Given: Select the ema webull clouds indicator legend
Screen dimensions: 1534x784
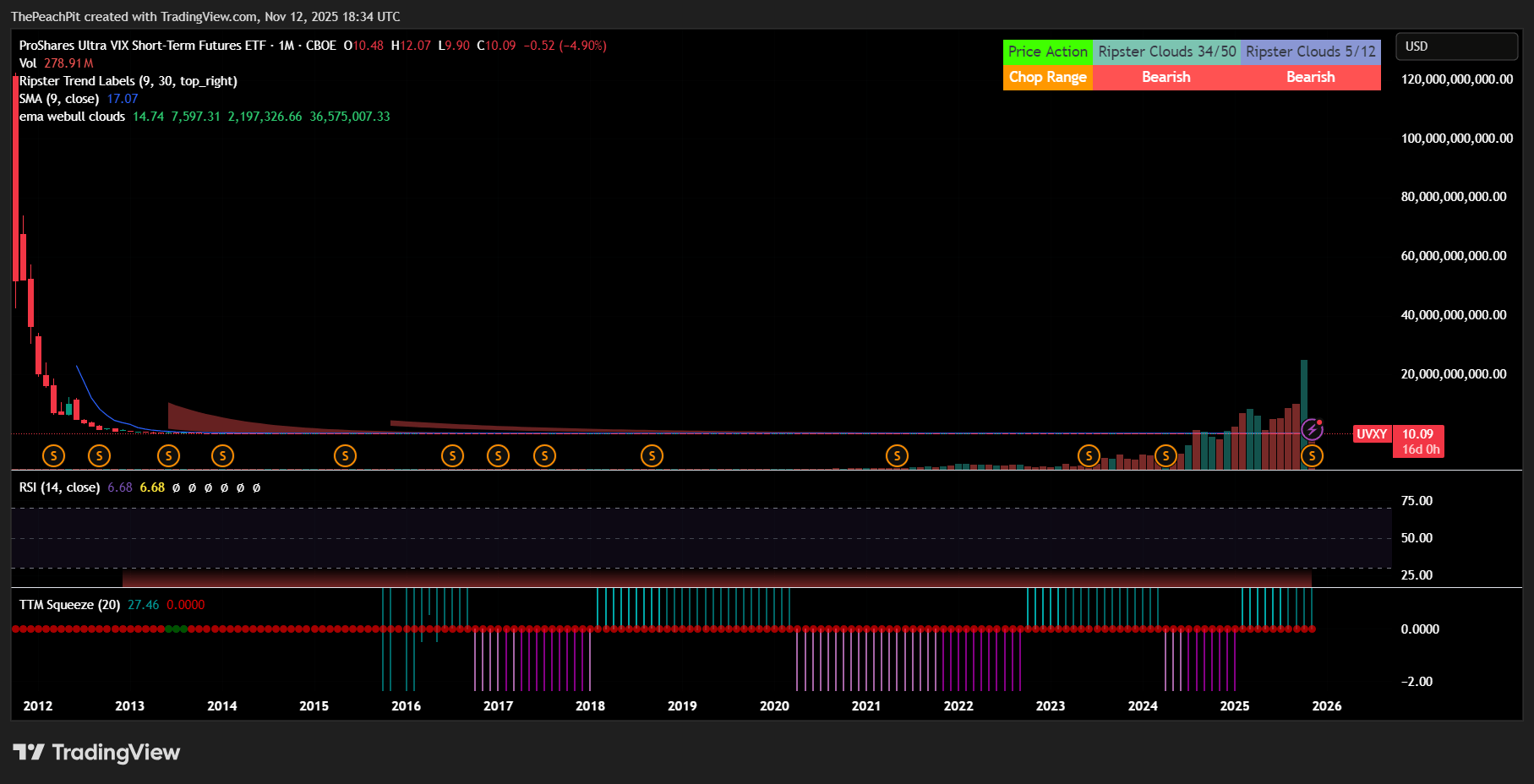Looking at the screenshot, I should 72,117.
